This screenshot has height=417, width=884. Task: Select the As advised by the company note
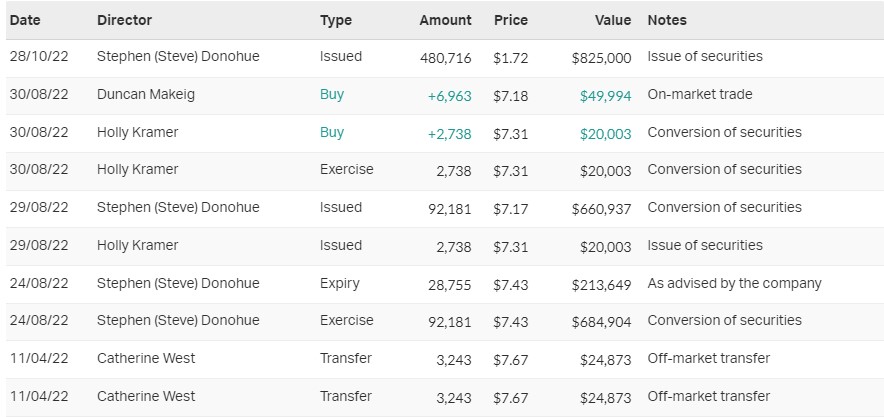click(734, 283)
